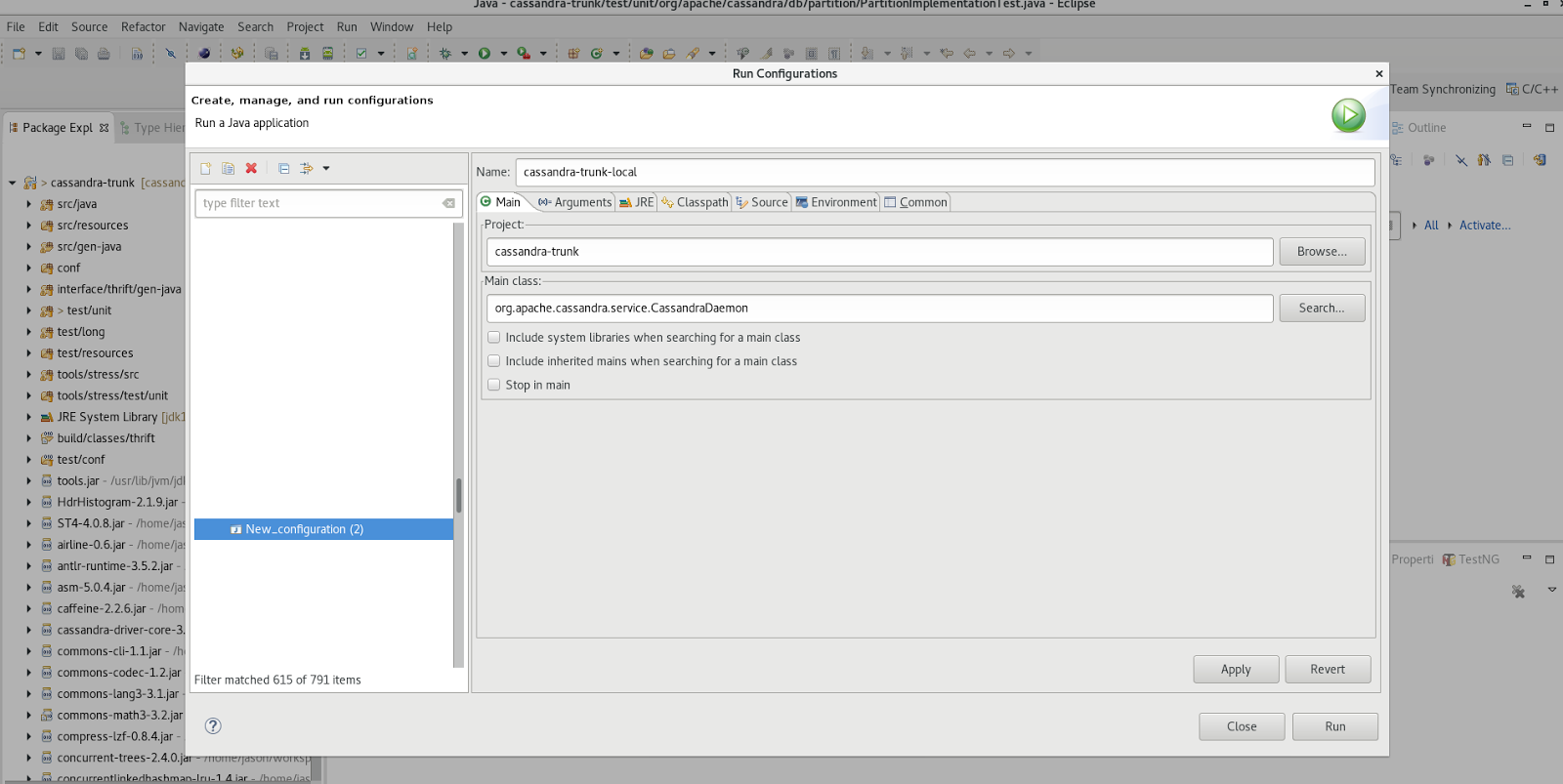The width and height of the screenshot is (1563, 784).
Task: Click the Save icon in Eclipse toolbar
Action: coord(59,54)
